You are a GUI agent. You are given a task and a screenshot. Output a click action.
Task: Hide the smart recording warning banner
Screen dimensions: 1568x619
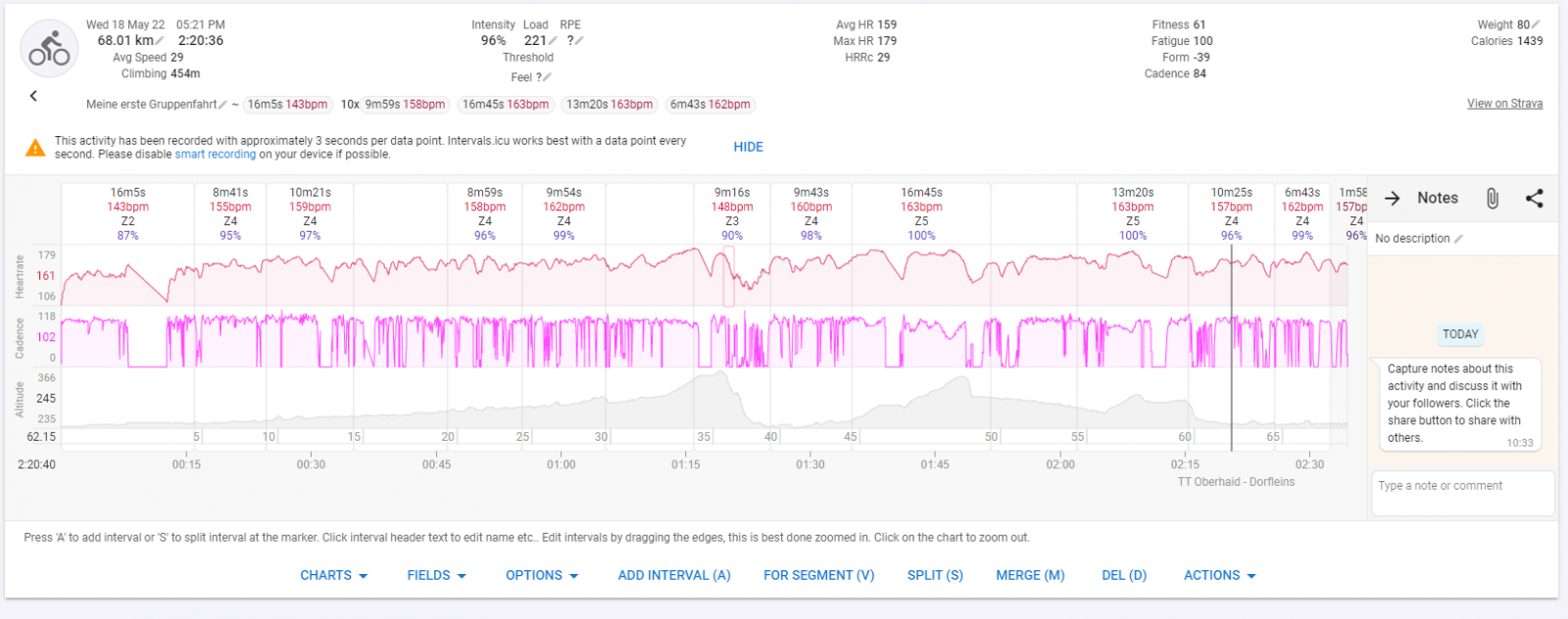click(748, 147)
